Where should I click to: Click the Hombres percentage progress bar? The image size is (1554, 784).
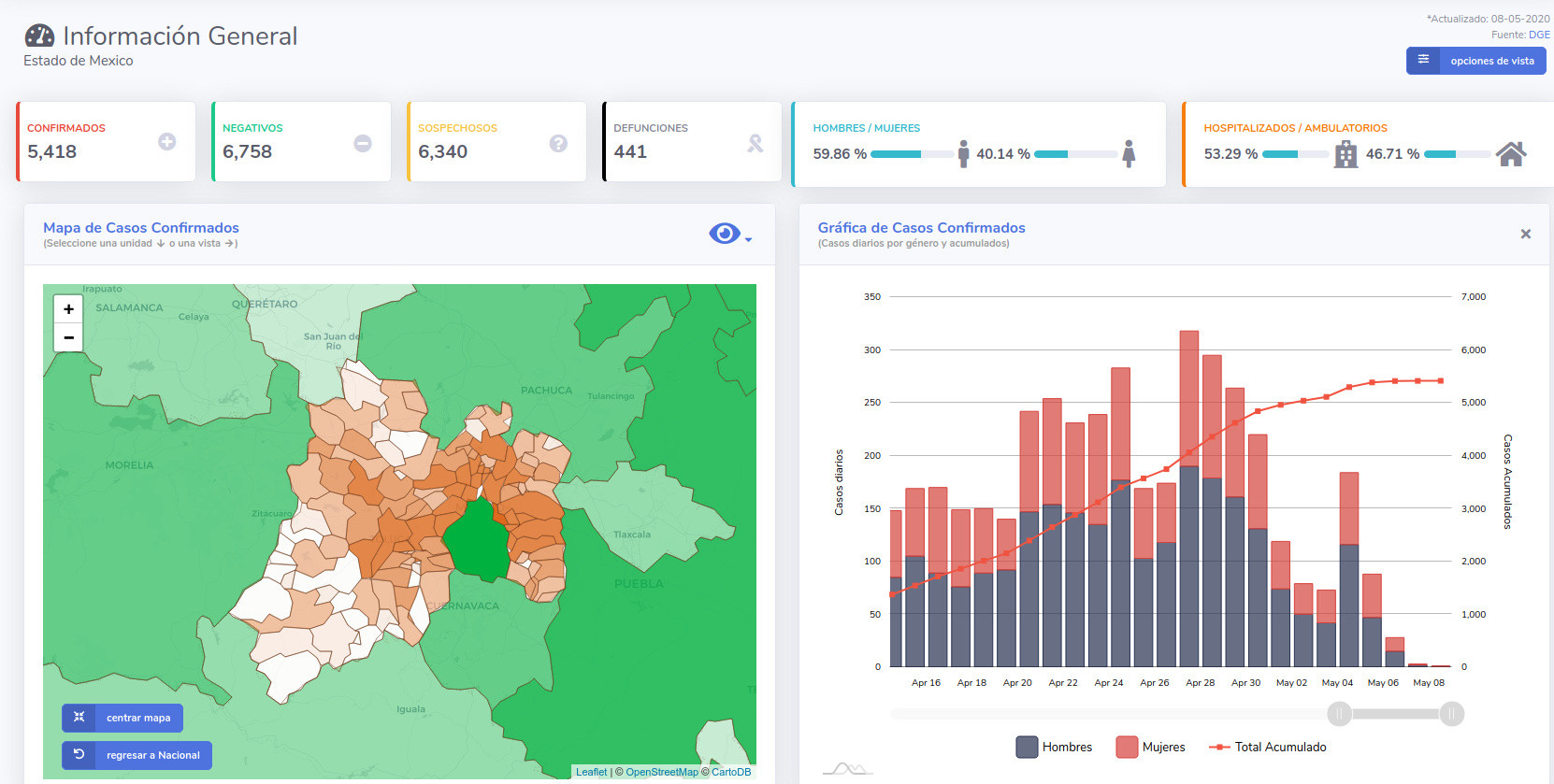coord(911,154)
